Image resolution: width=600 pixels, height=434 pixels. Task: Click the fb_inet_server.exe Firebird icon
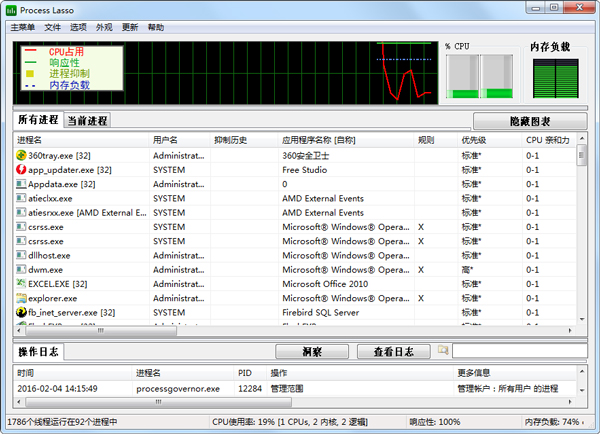click(21, 312)
